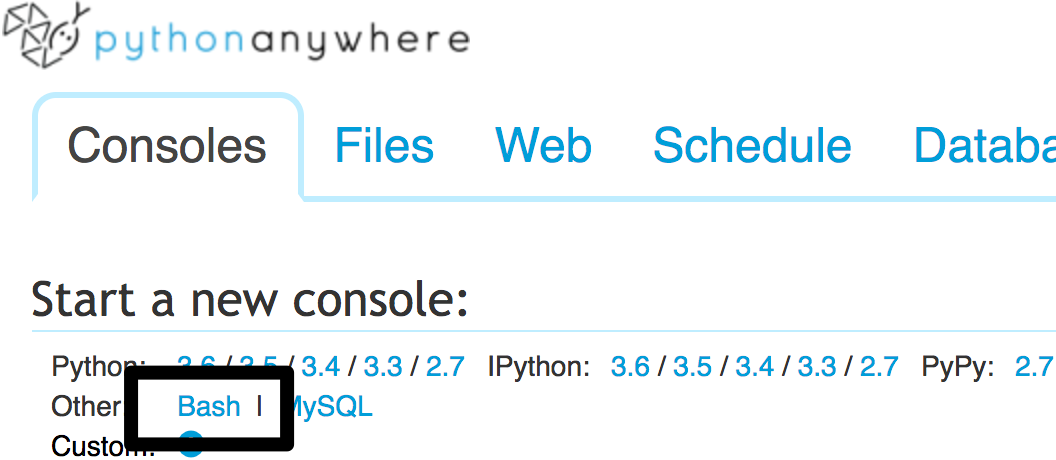
Task: Click the blue Custom console icon
Action: coord(190,447)
